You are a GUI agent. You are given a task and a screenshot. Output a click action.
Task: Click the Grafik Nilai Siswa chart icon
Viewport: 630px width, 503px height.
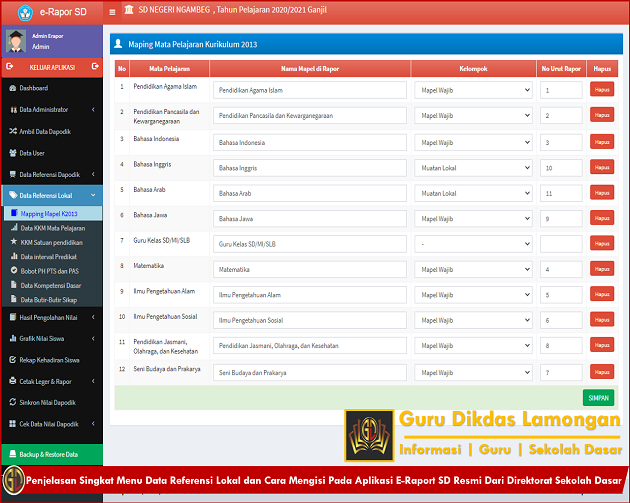(12, 338)
